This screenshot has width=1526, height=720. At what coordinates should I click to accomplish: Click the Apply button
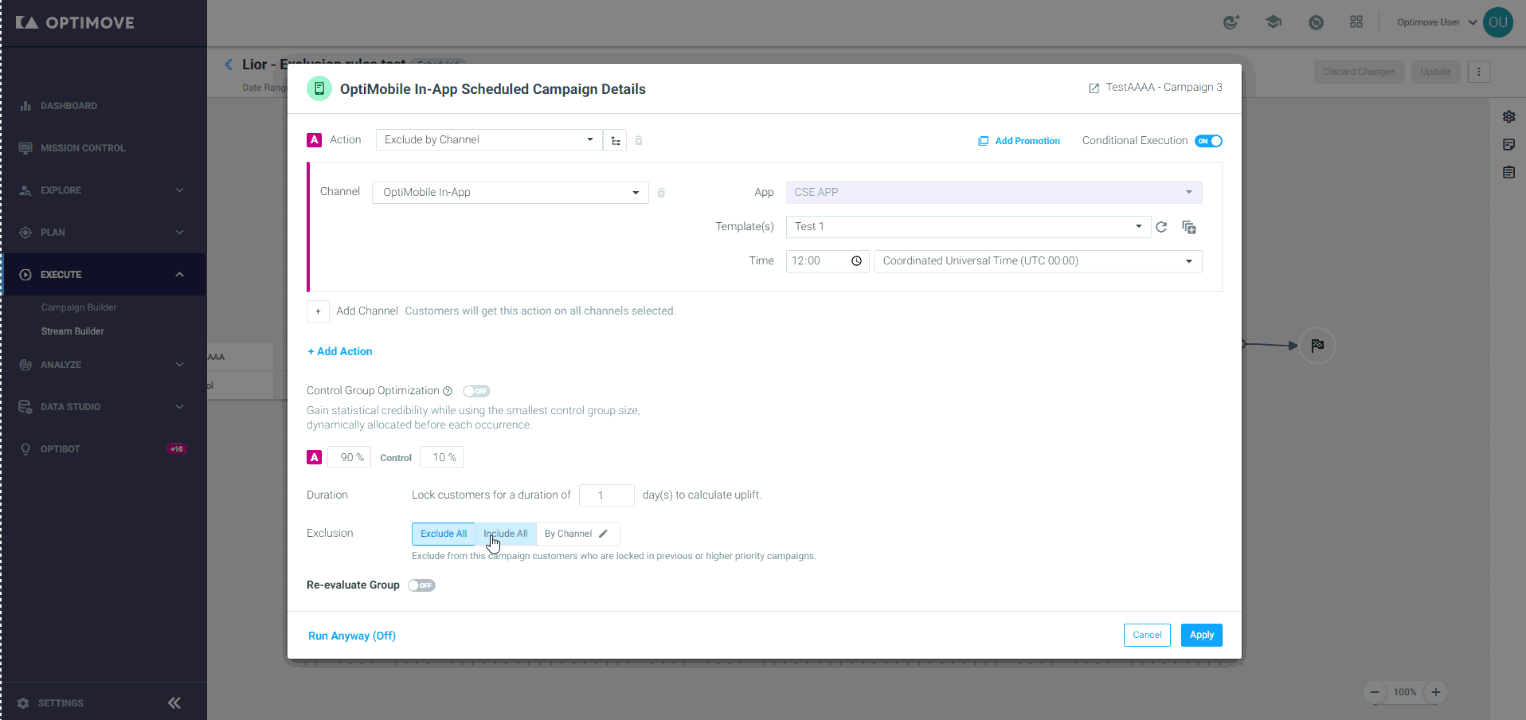pyautogui.click(x=1202, y=635)
